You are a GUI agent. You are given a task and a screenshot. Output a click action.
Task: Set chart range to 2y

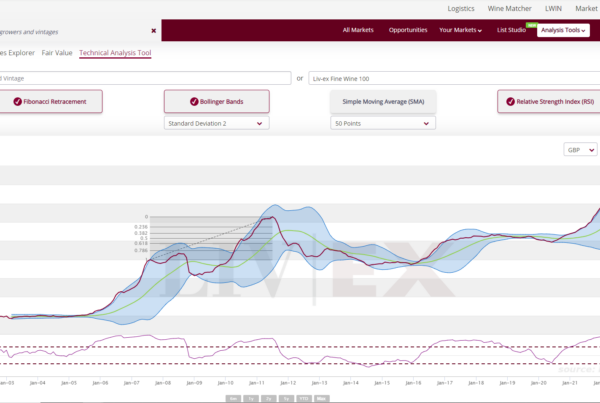(x=269, y=398)
